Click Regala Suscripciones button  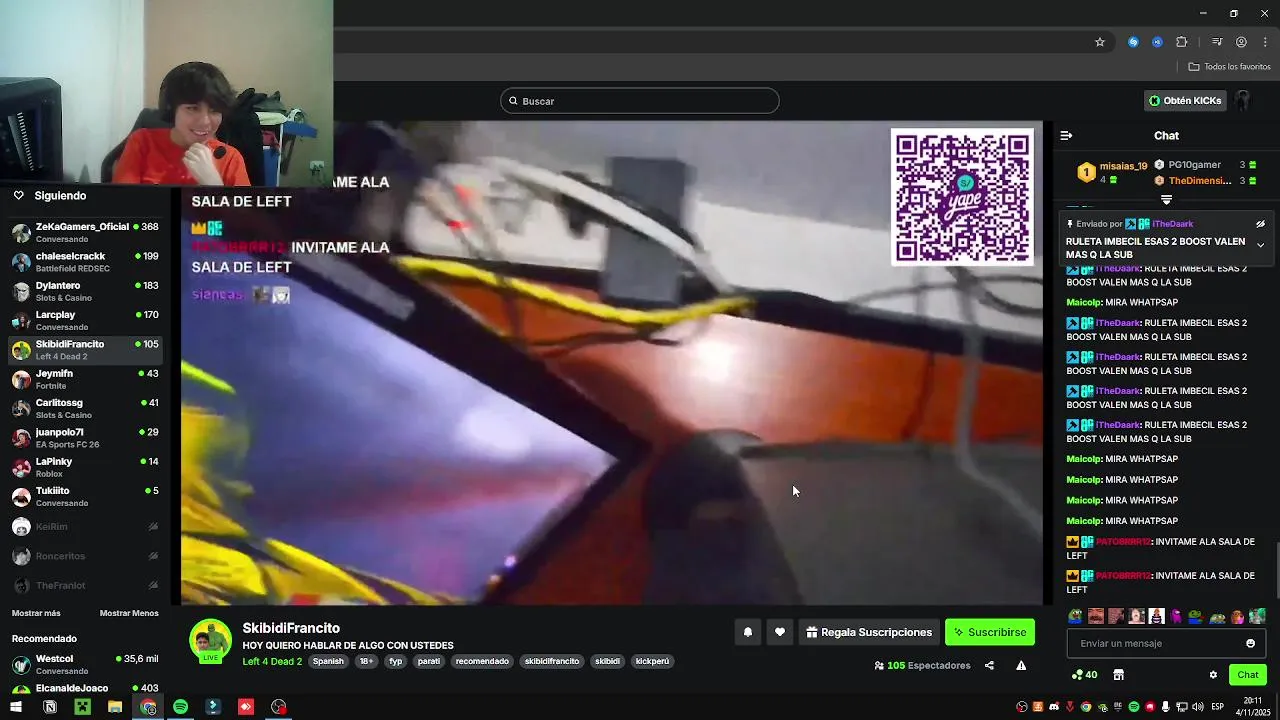pos(869,632)
